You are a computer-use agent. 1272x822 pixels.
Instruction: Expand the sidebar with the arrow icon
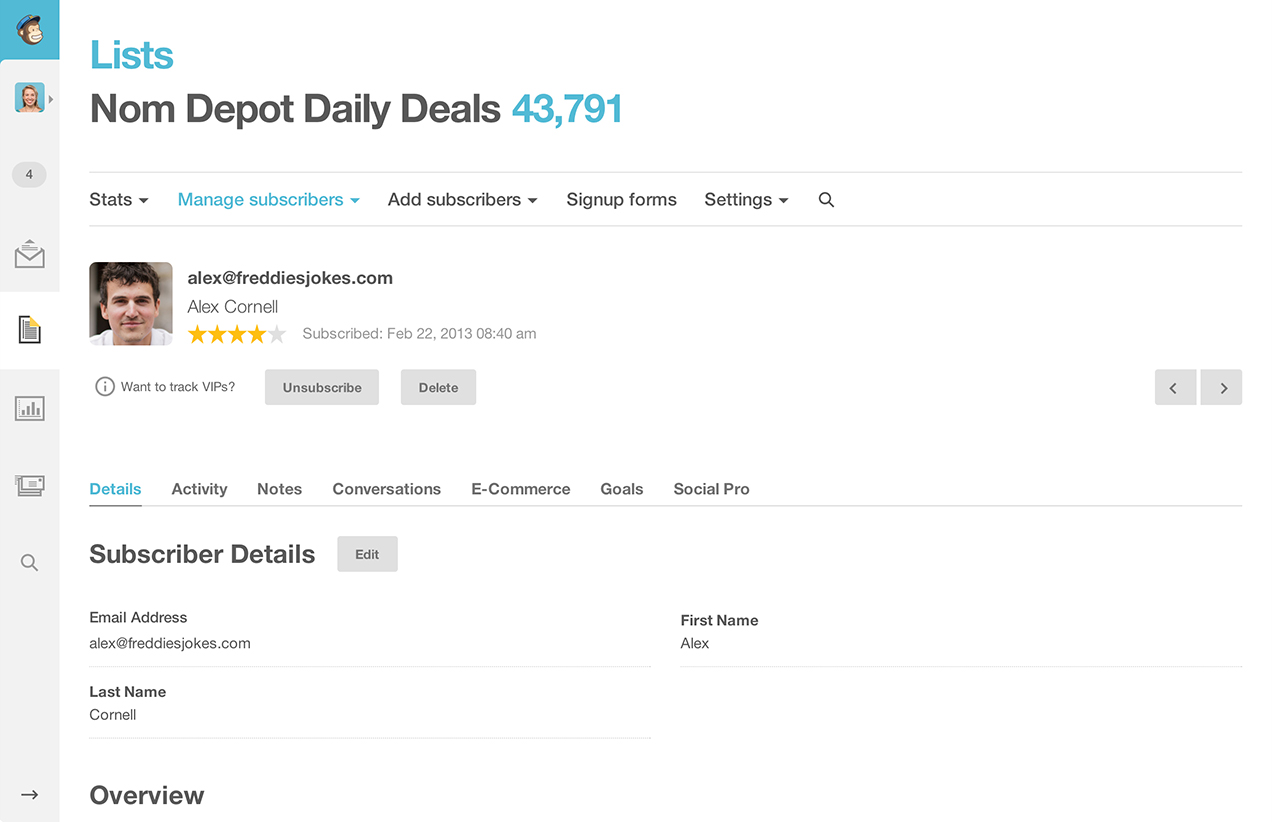(29, 795)
